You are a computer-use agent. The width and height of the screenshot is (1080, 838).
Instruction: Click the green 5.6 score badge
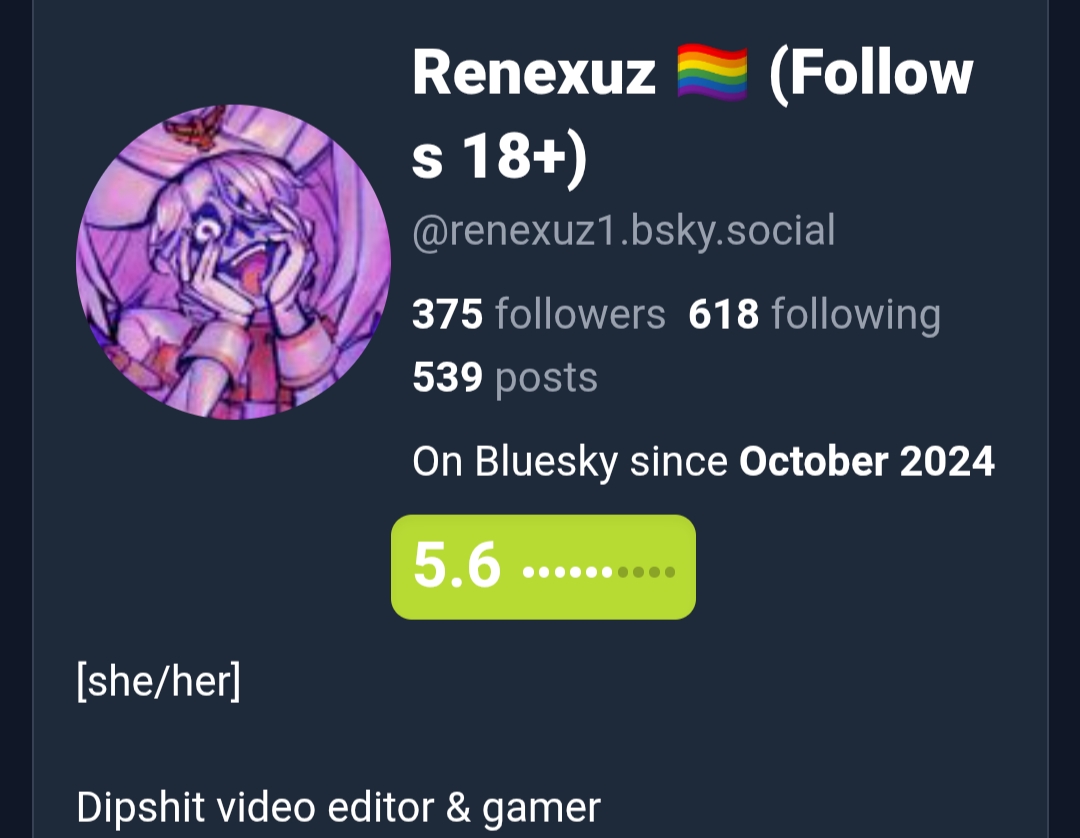[x=543, y=567]
